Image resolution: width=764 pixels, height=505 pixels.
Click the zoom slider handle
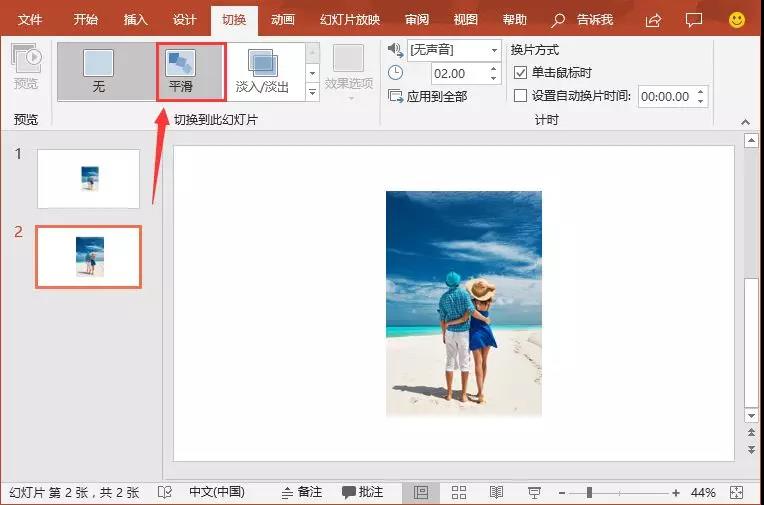click(x=589, y=493)
